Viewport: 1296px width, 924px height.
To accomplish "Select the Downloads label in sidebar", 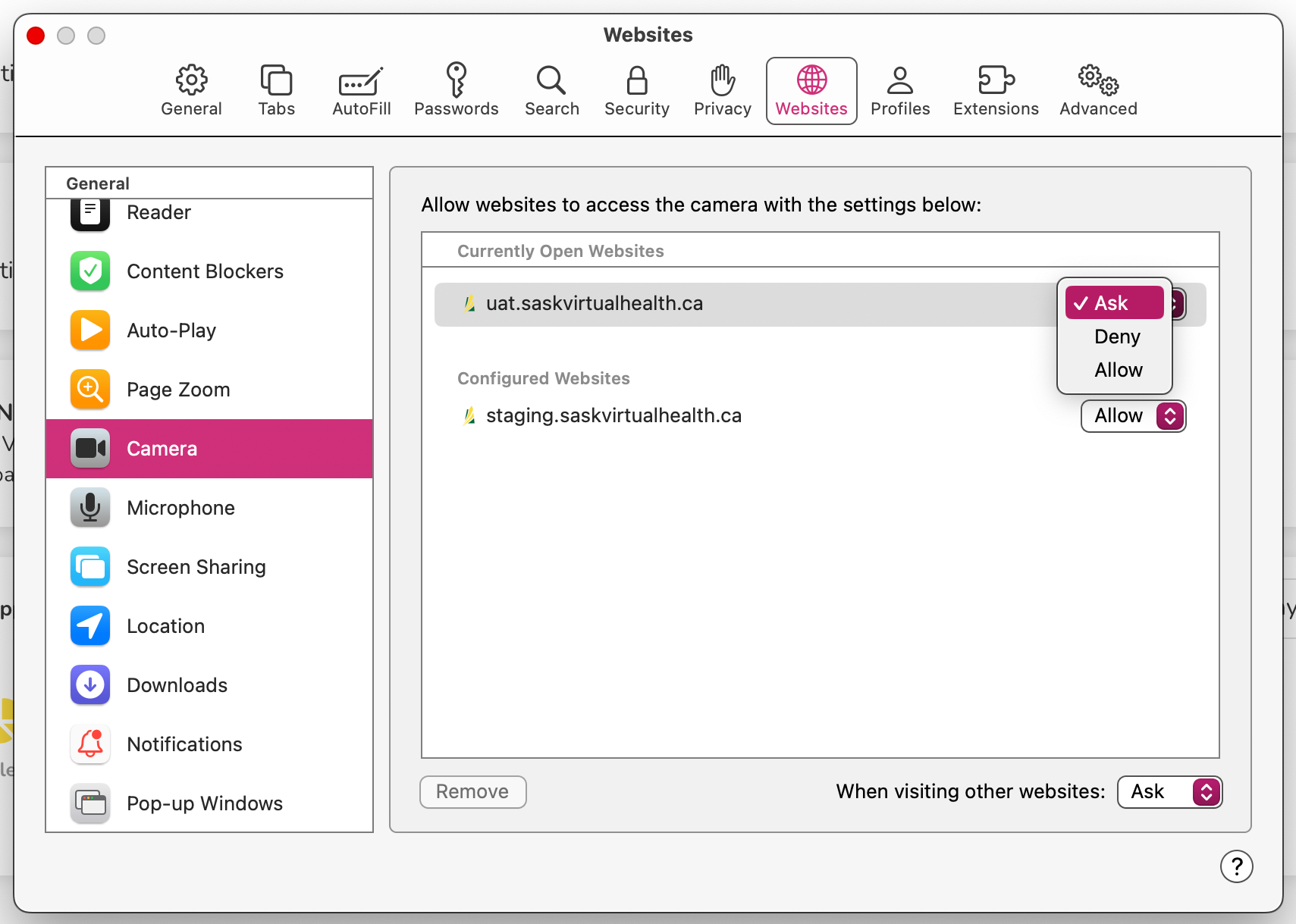I will coord(177,685).
